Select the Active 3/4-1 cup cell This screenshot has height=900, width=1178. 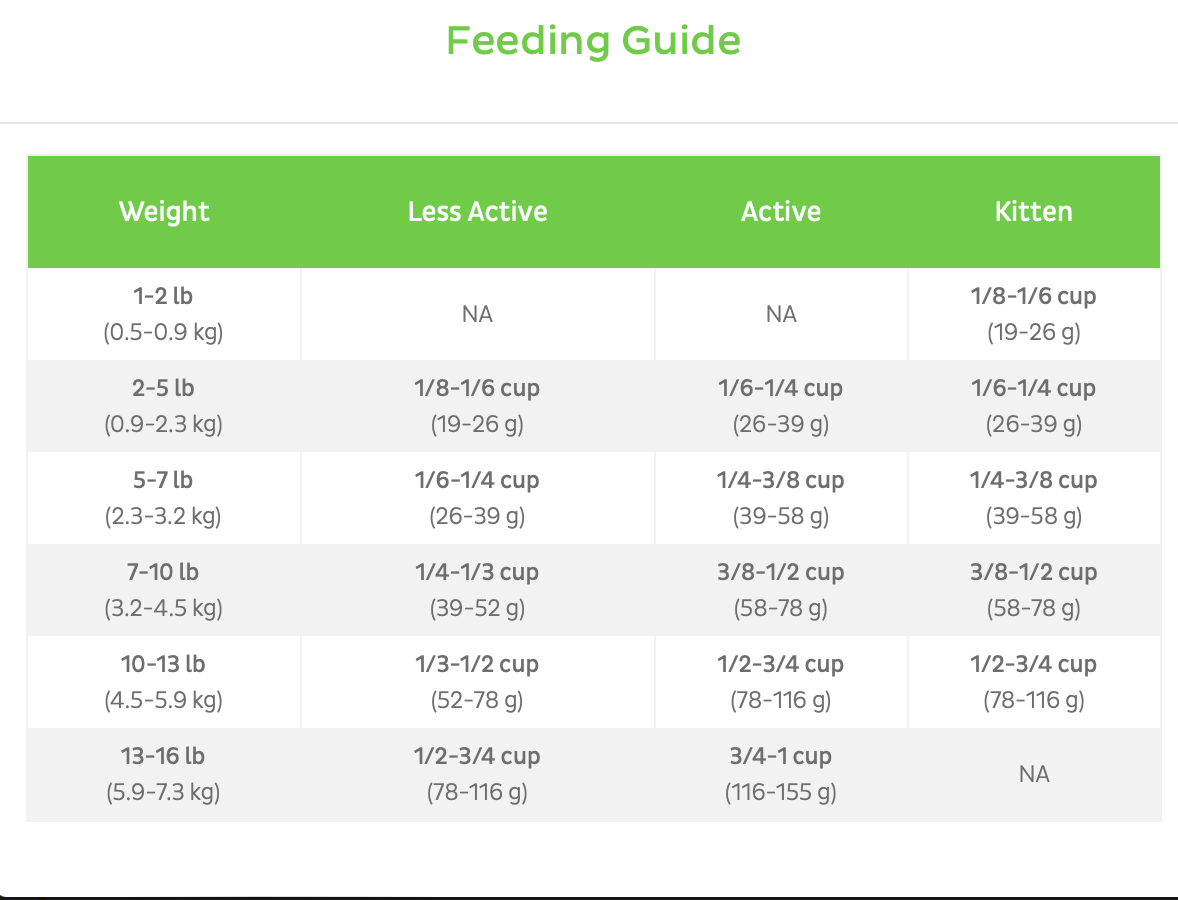coord(781,774)
